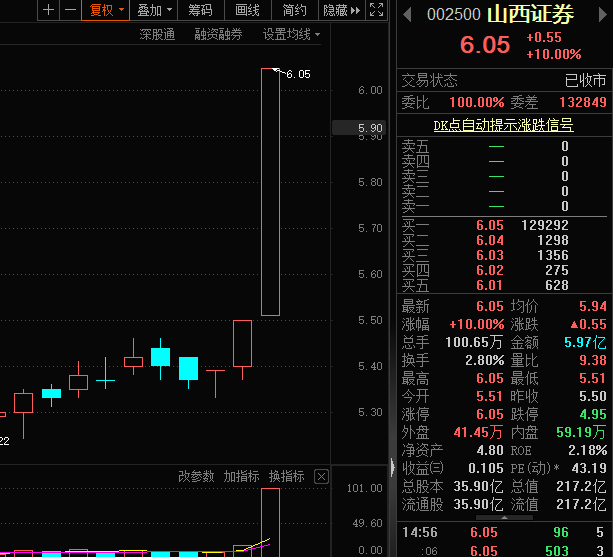Open the 复权 dropdown
This screenshot has width=613, height=557.
(x=106, y=10)
